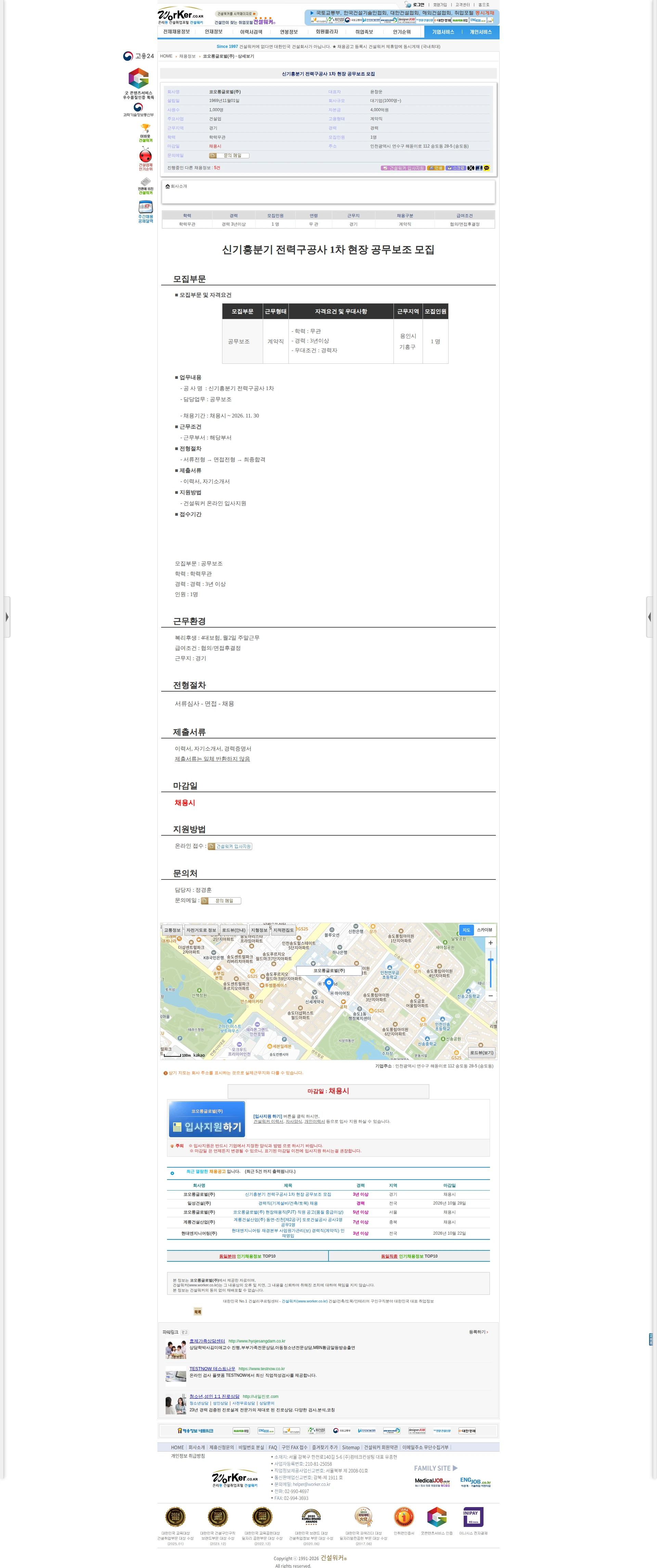Open the 주간채용 공채달력 sidebar icon

click(x=145, y=212)
